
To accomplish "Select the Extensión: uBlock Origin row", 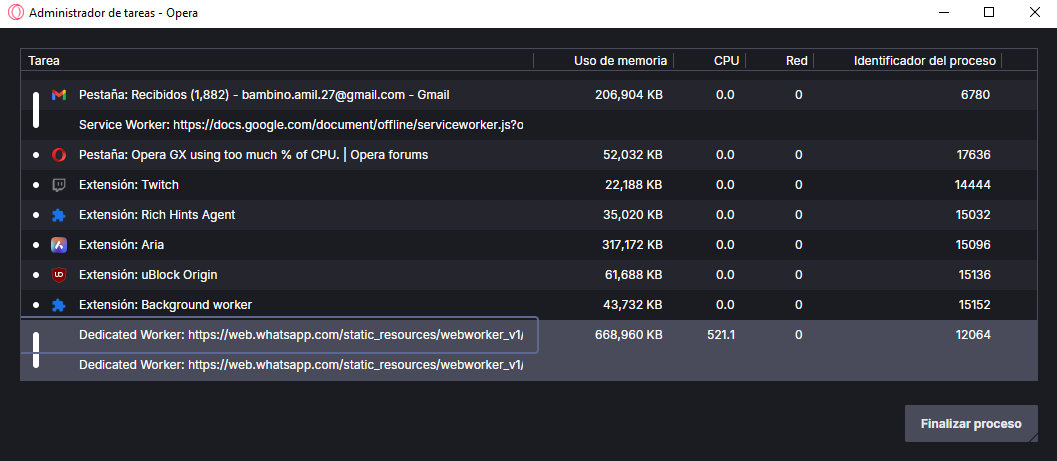I will [x=528, y=275].
